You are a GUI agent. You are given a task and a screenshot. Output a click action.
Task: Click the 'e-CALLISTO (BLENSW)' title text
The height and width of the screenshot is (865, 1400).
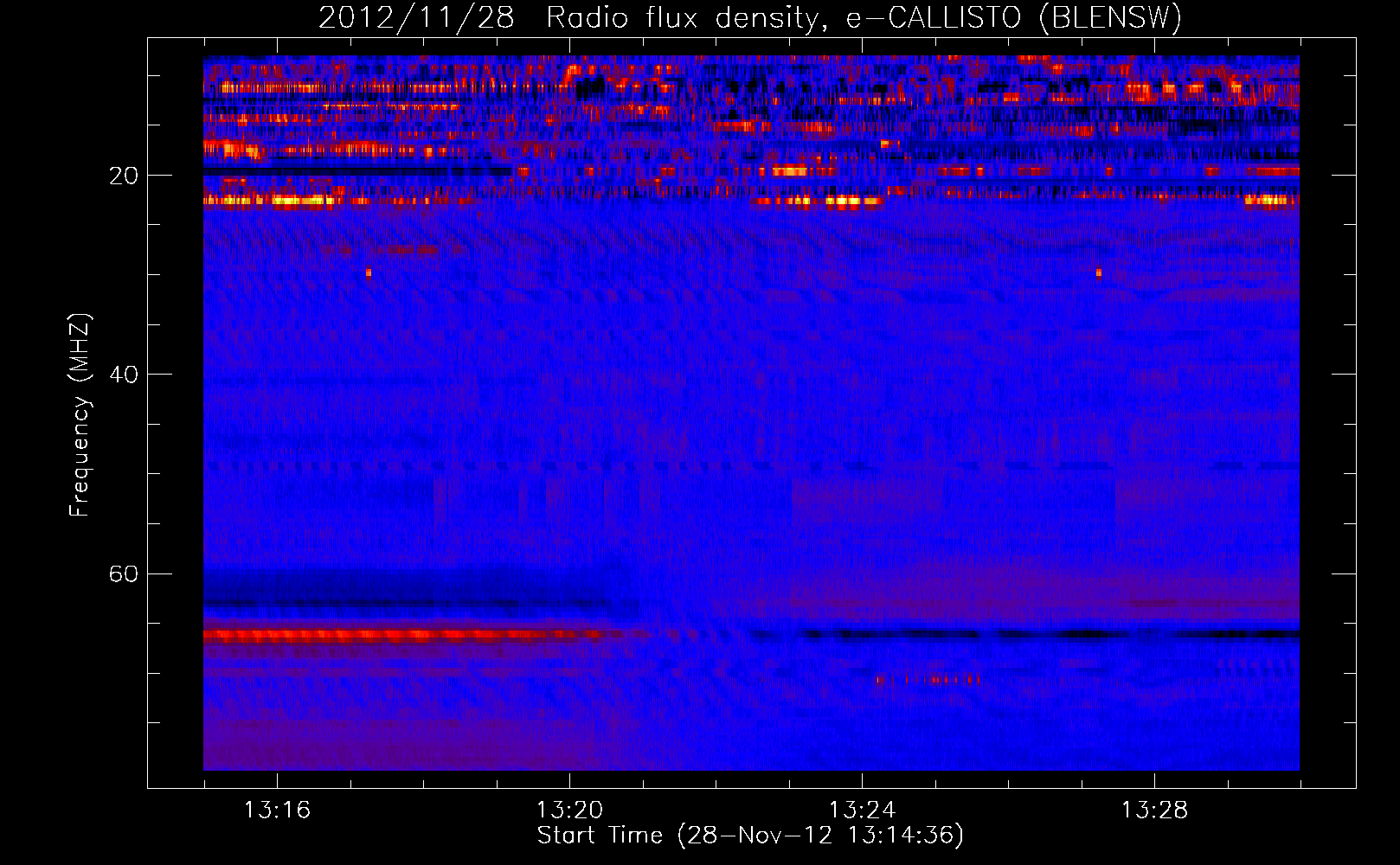point(1013,17)
